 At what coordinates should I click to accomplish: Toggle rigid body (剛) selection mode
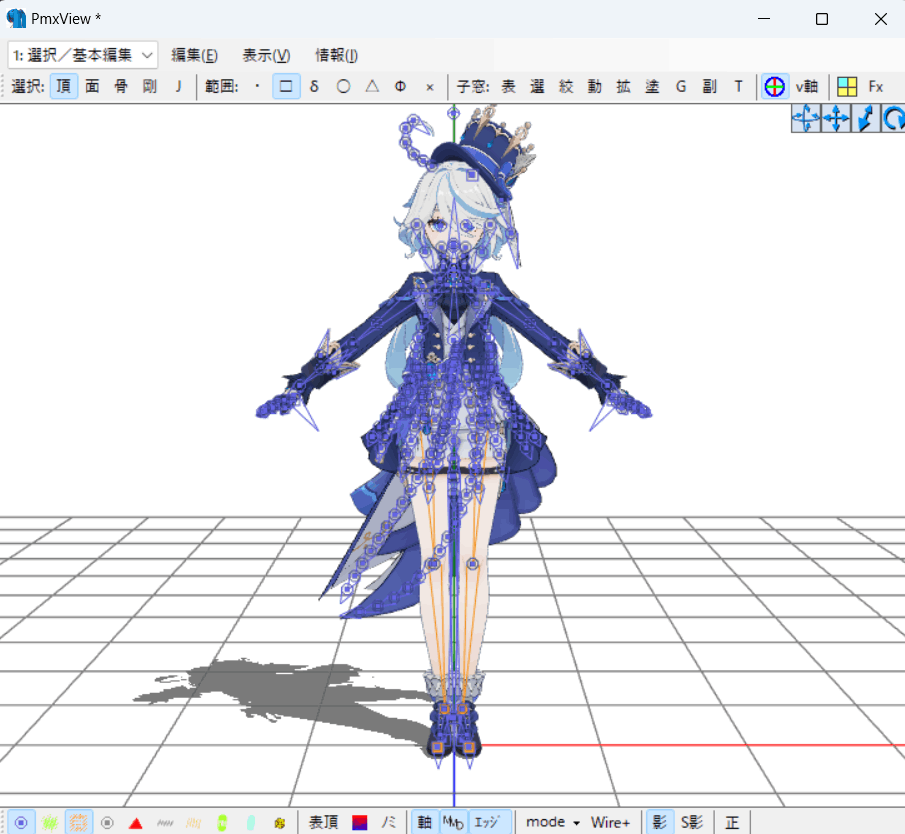click(149, 87)
